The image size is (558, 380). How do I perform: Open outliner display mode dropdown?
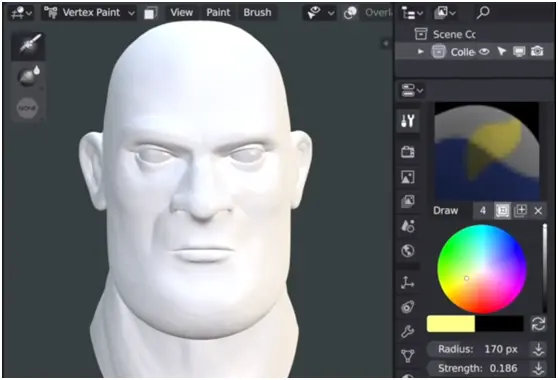coord(412,13)
